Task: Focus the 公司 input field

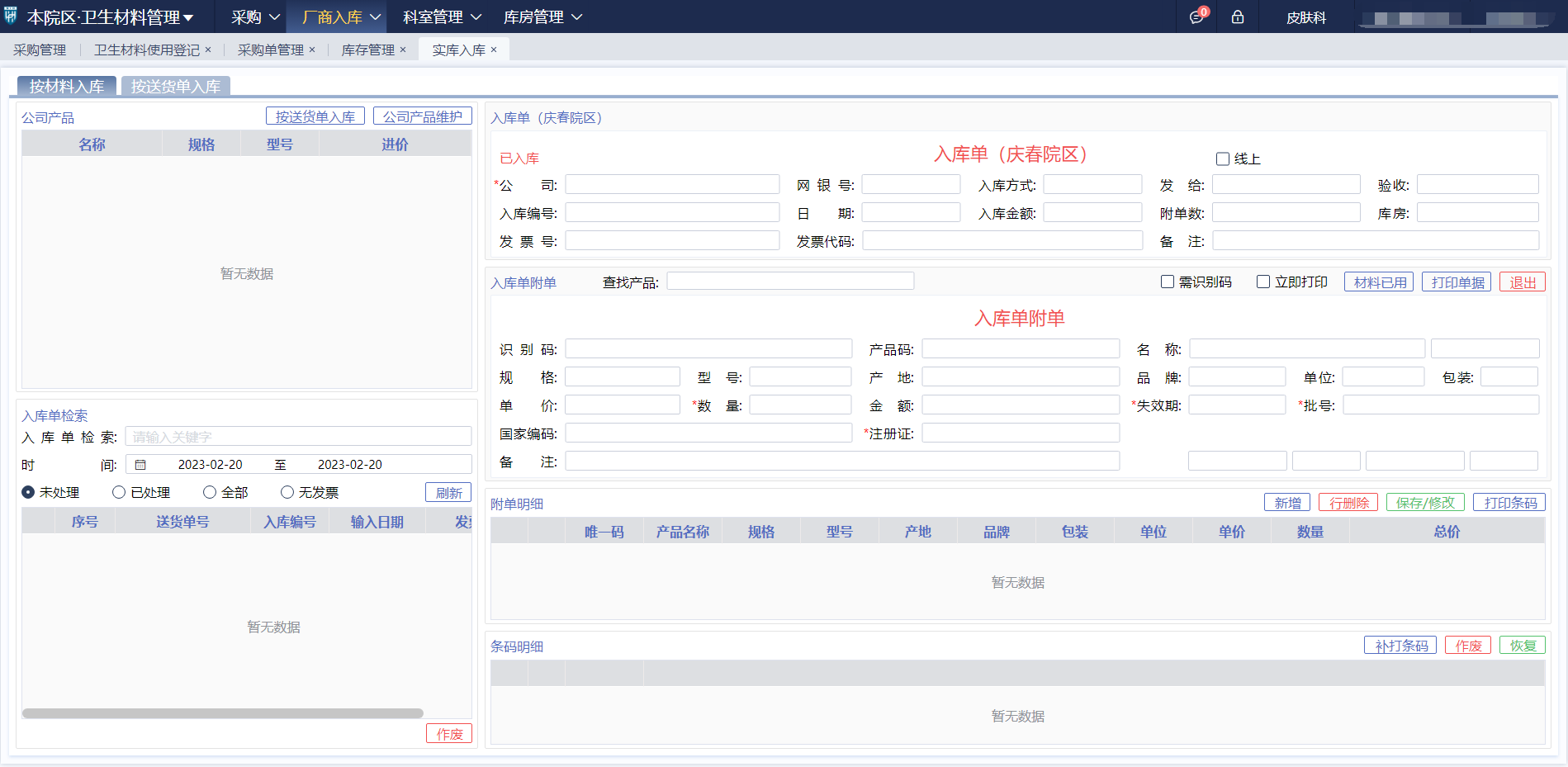Action: click(x=672, y=184)
